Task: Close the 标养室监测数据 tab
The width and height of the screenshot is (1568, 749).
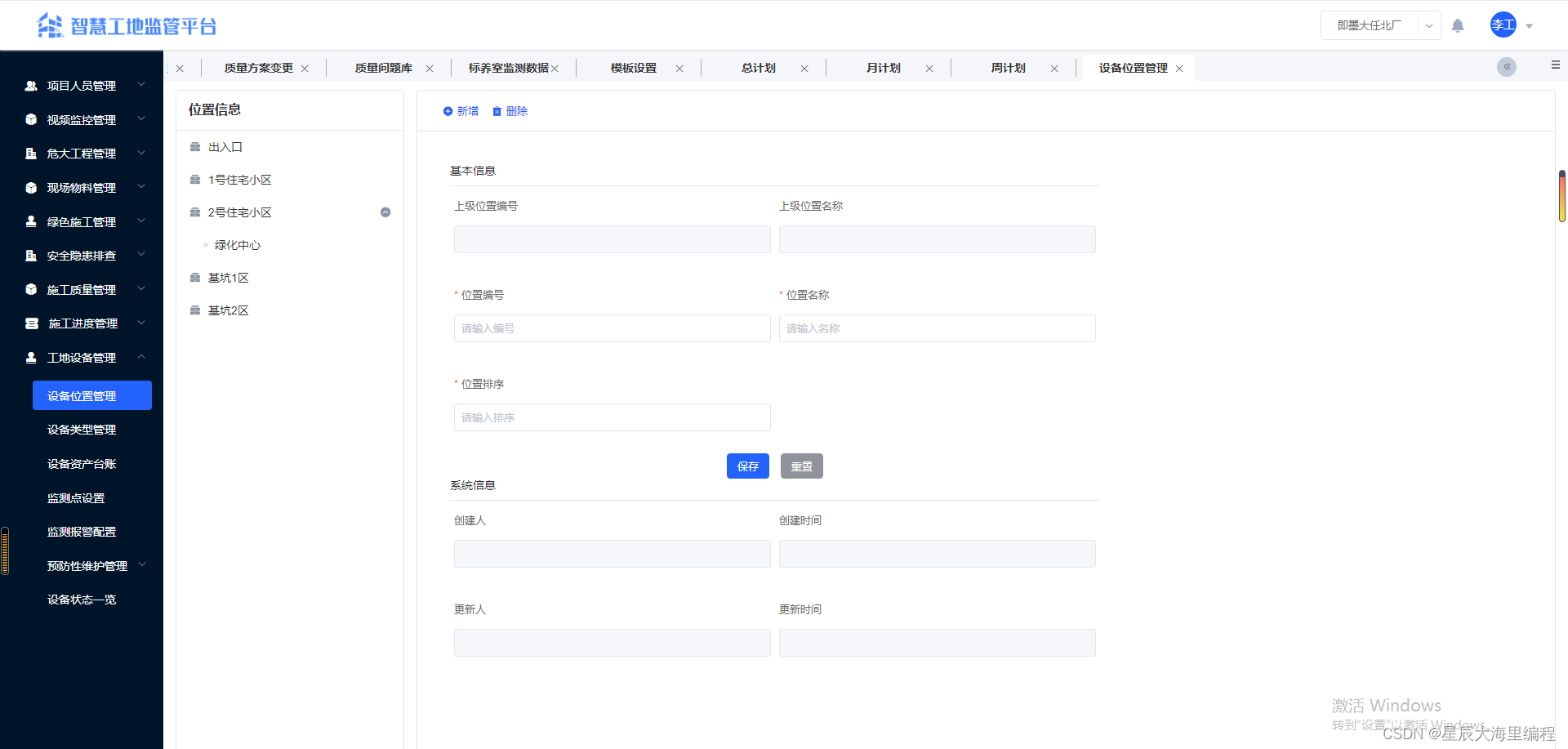Action: [555, 69]
